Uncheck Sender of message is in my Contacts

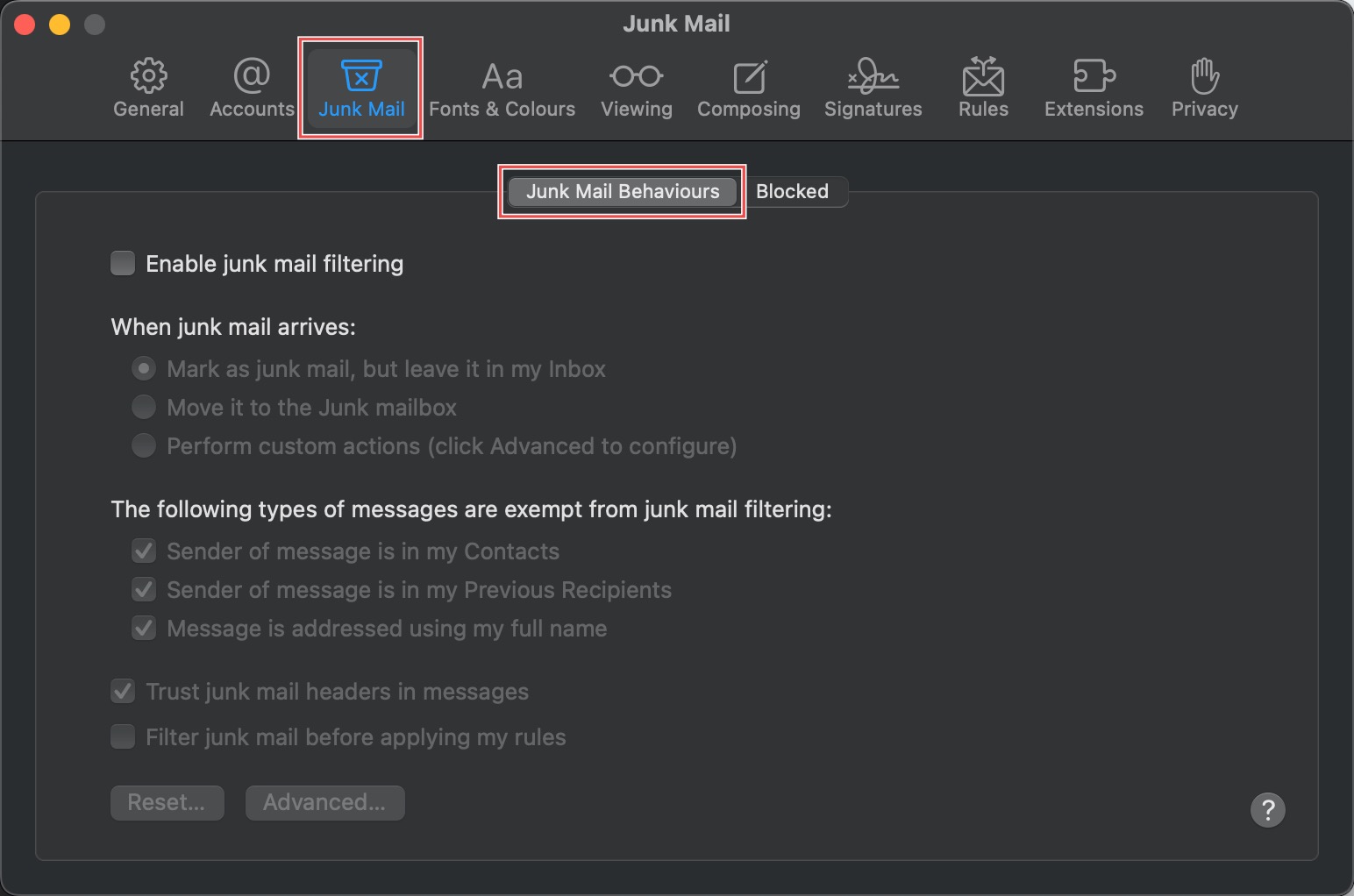[144, 551]
